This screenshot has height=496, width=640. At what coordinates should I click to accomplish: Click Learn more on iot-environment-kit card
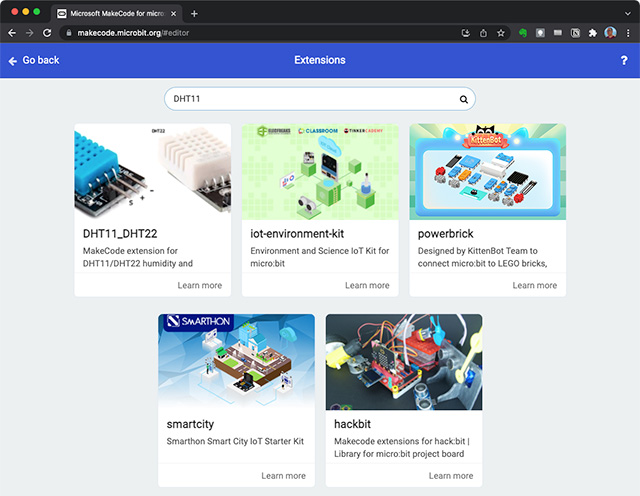pos(367,285)
